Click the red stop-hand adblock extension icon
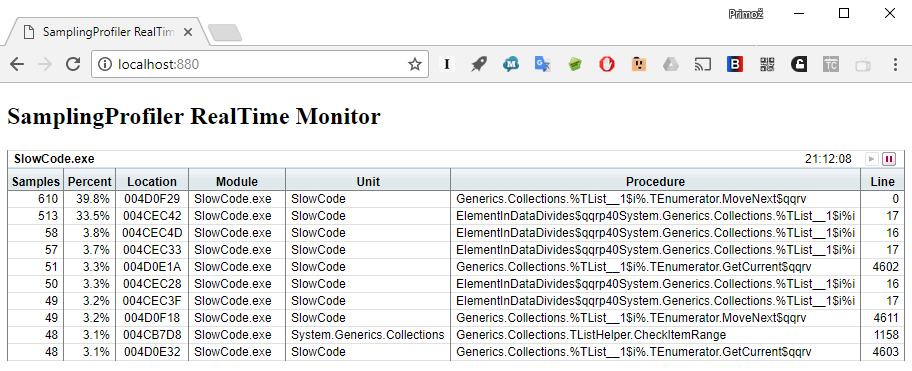This screenshot has height=371, width=912. coord(607,64)
